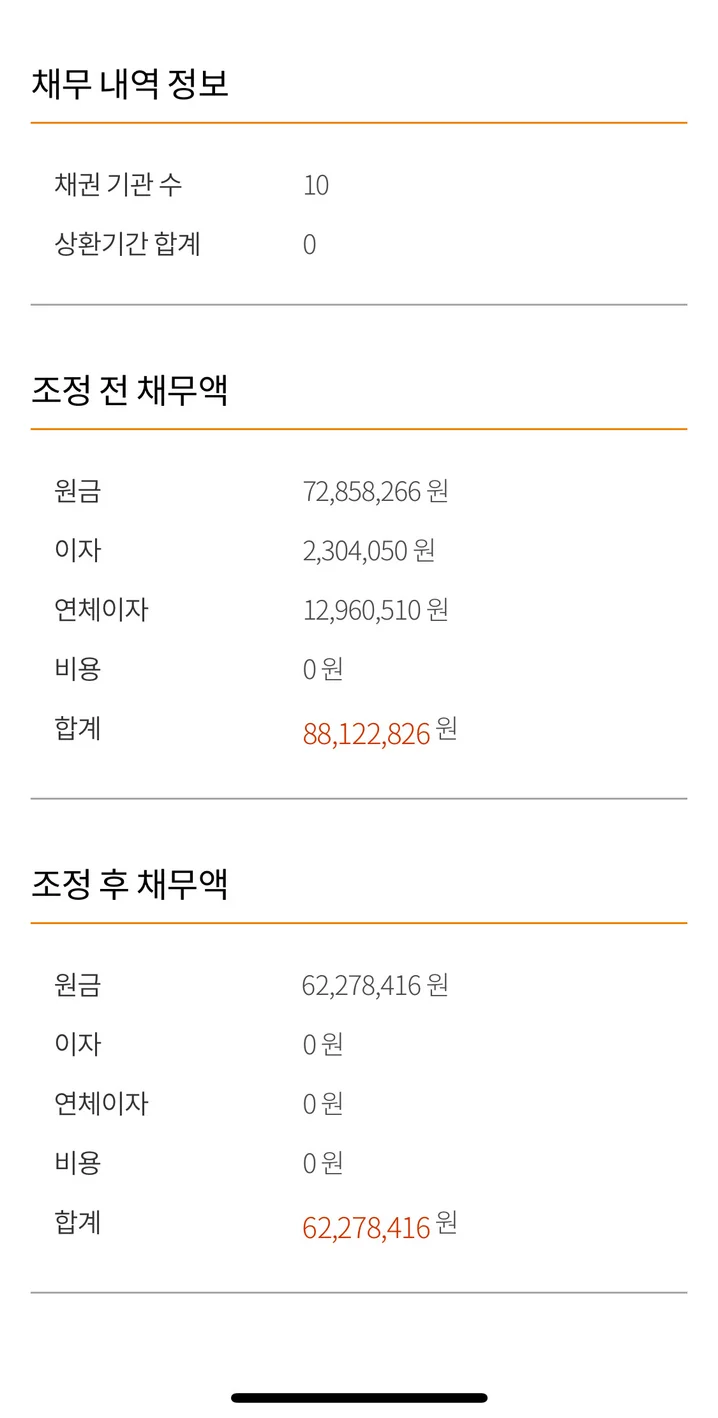Select the 비용 label under 조정 후 채무액

(78, 1163)
